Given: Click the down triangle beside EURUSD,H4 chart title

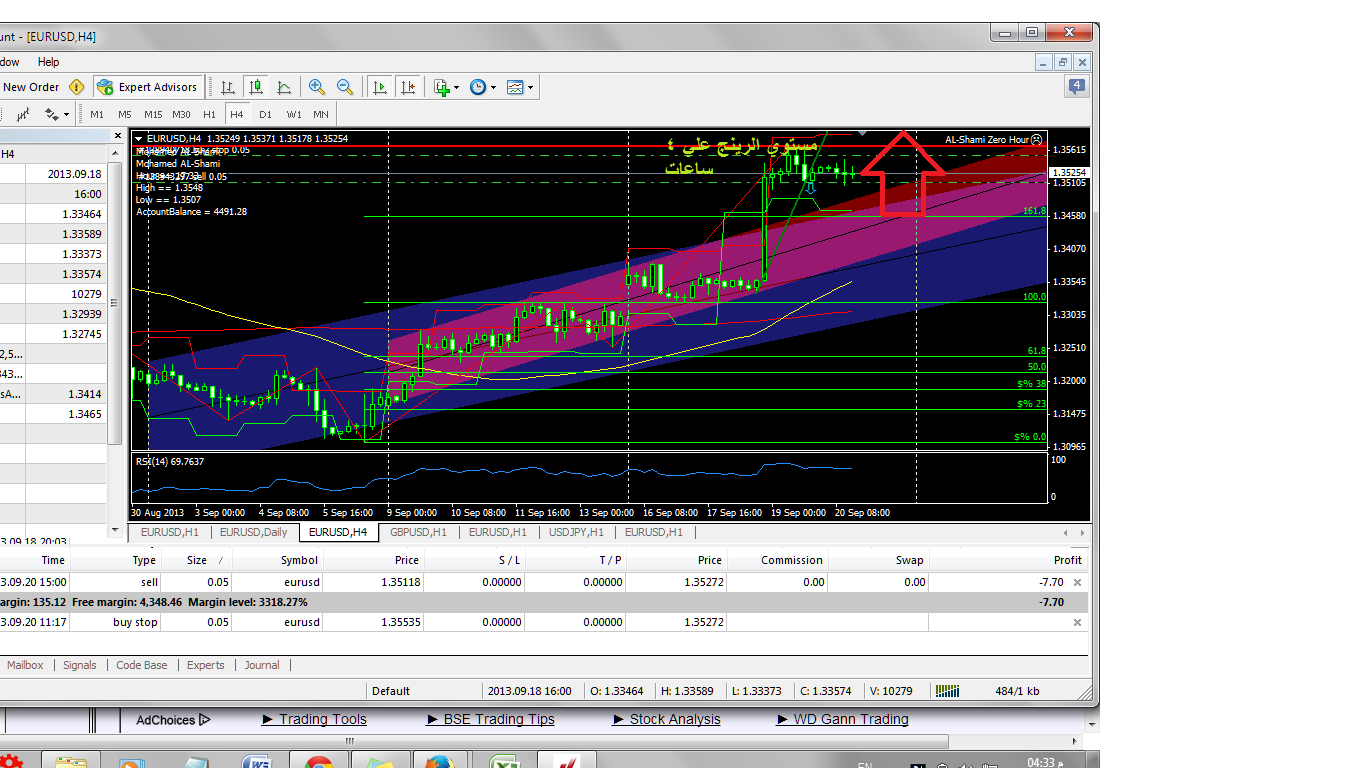Looking at the screenshot, I should coord(138,139).
